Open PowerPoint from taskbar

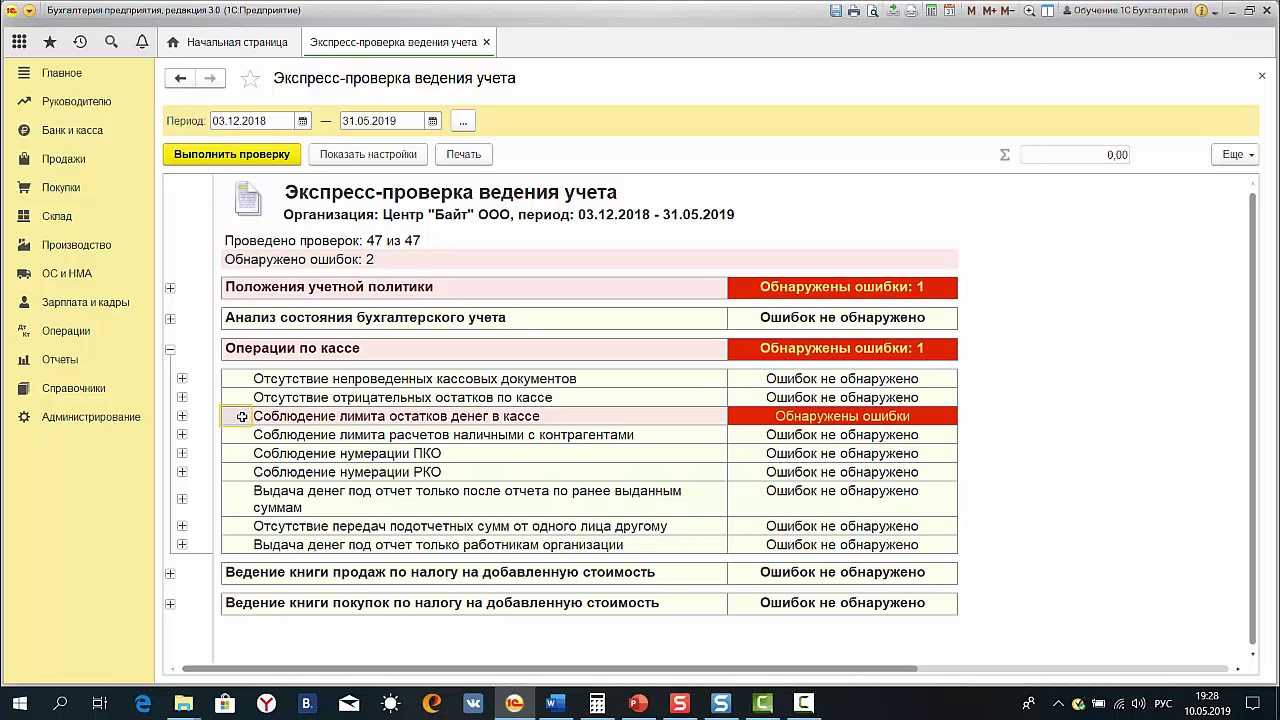click(638, 703)
